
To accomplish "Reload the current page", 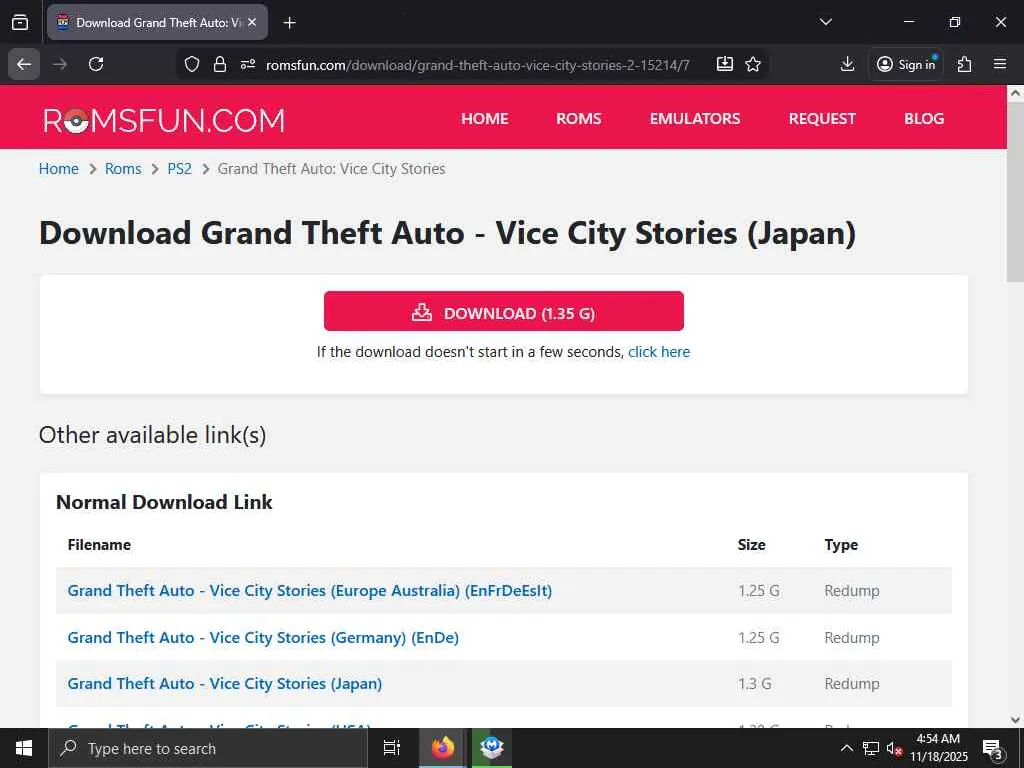I will [96, 64].
